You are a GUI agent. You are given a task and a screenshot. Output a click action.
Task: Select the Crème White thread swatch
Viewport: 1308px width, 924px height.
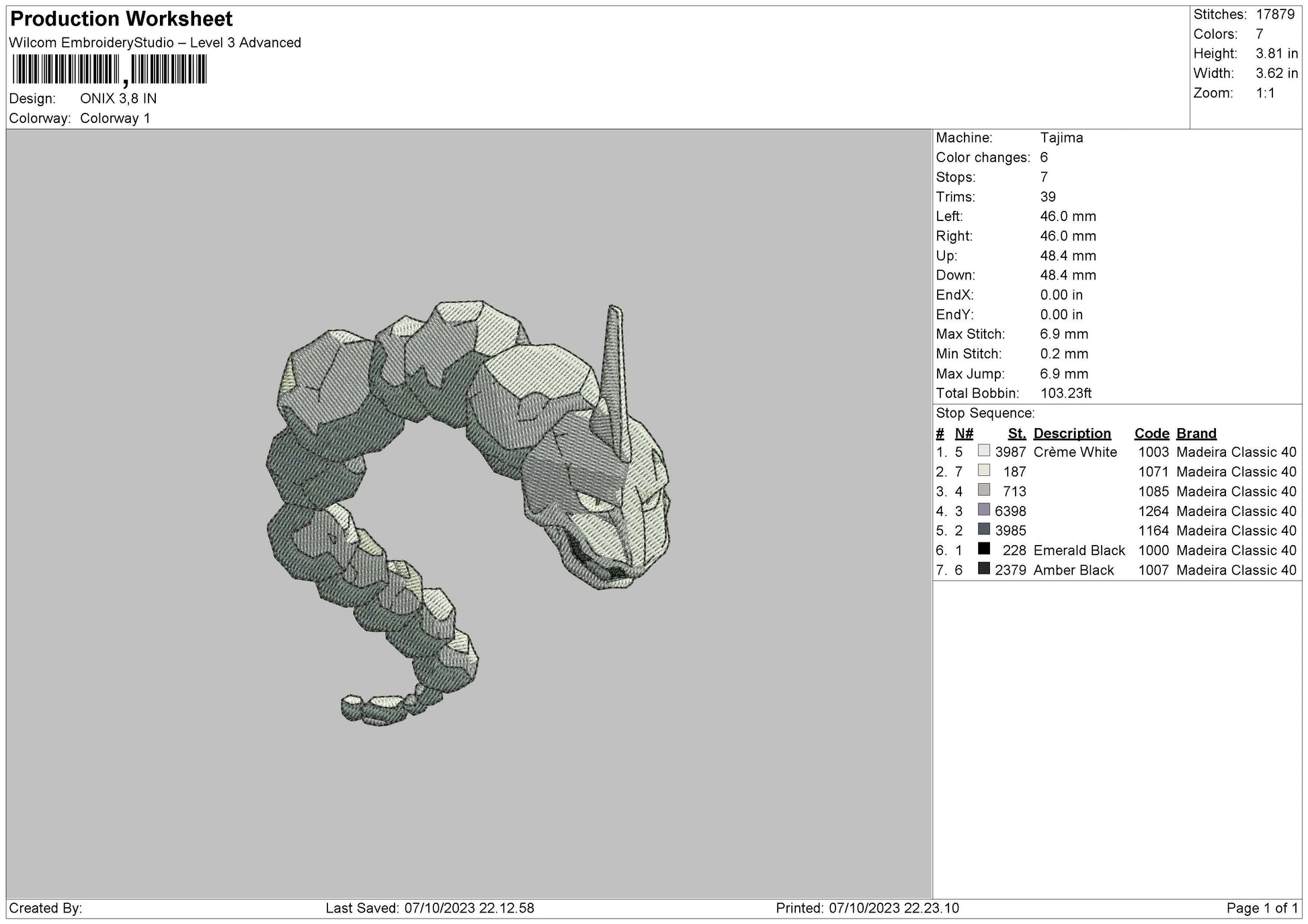point(984,452)
